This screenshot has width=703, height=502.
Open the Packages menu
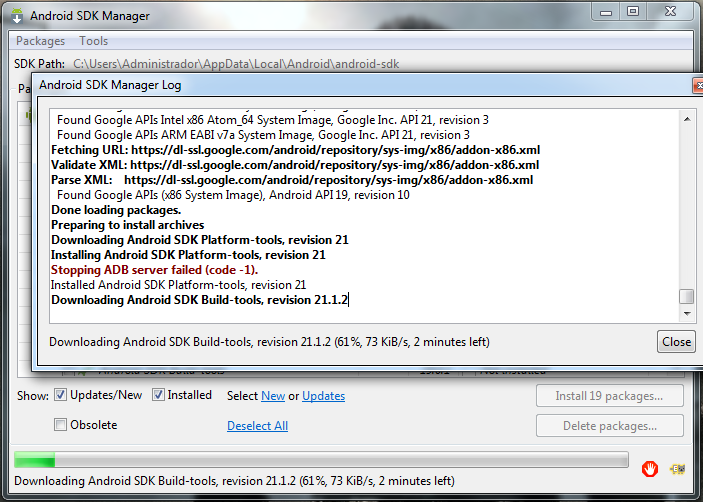coord(40,41)
